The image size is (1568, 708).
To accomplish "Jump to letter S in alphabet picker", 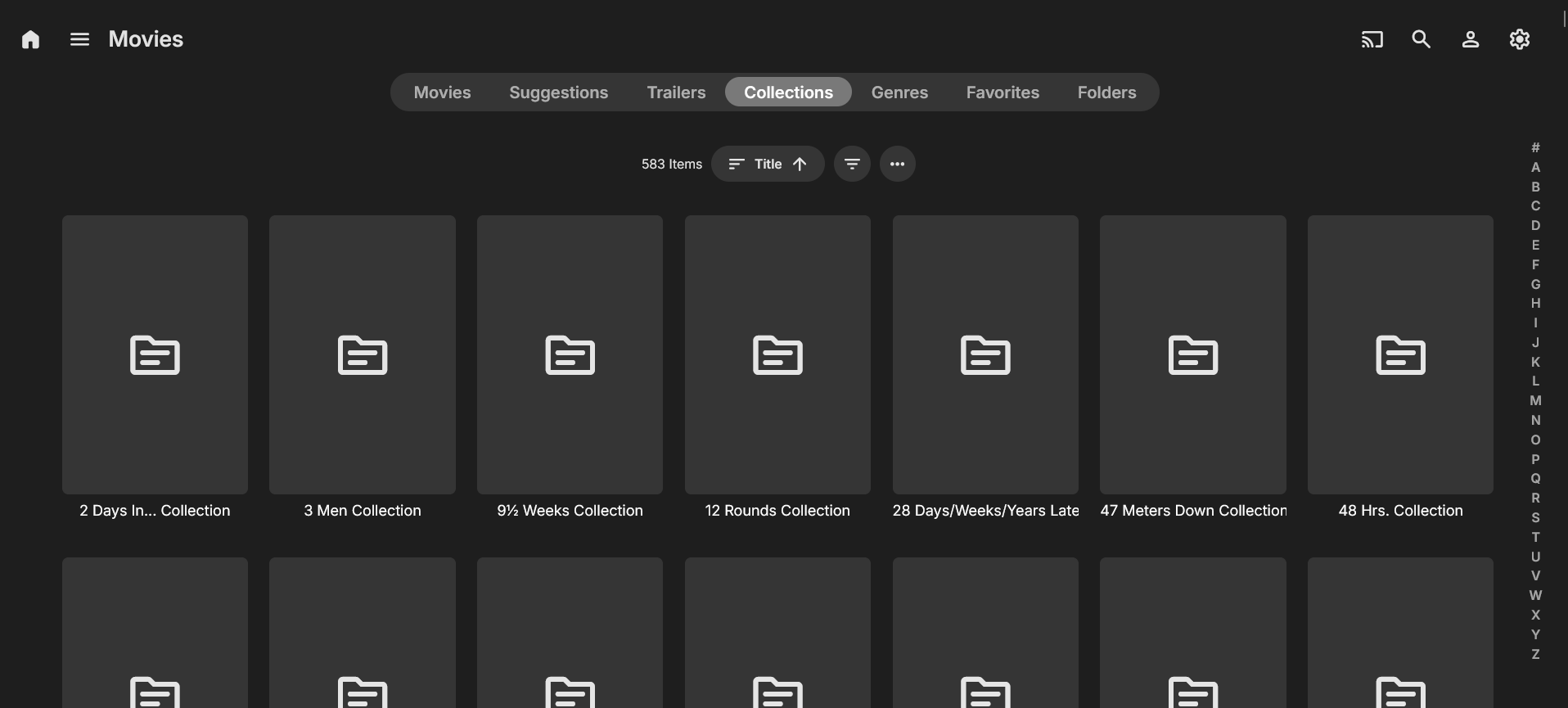I will pos(1535,517).
